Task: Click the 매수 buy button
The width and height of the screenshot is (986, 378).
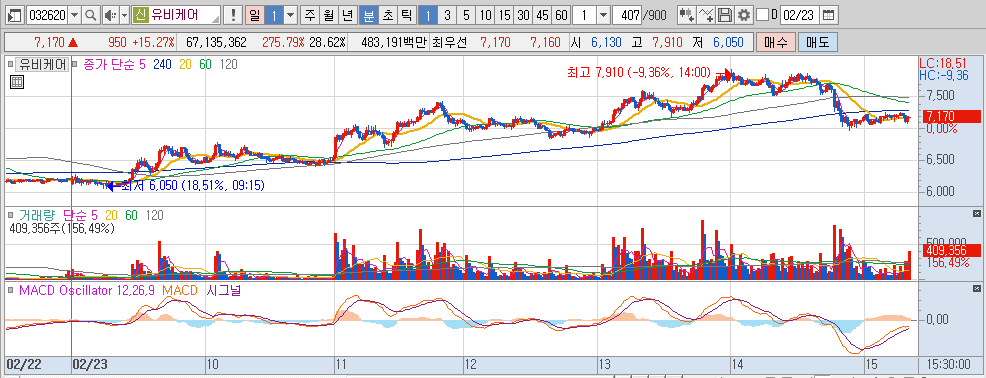Action: click(x=775, y=43)
